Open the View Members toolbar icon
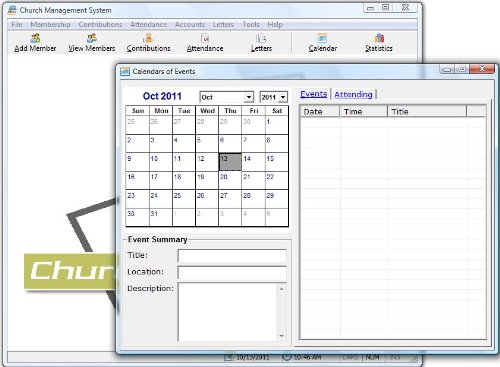500x367 pixels. [92, 38]
